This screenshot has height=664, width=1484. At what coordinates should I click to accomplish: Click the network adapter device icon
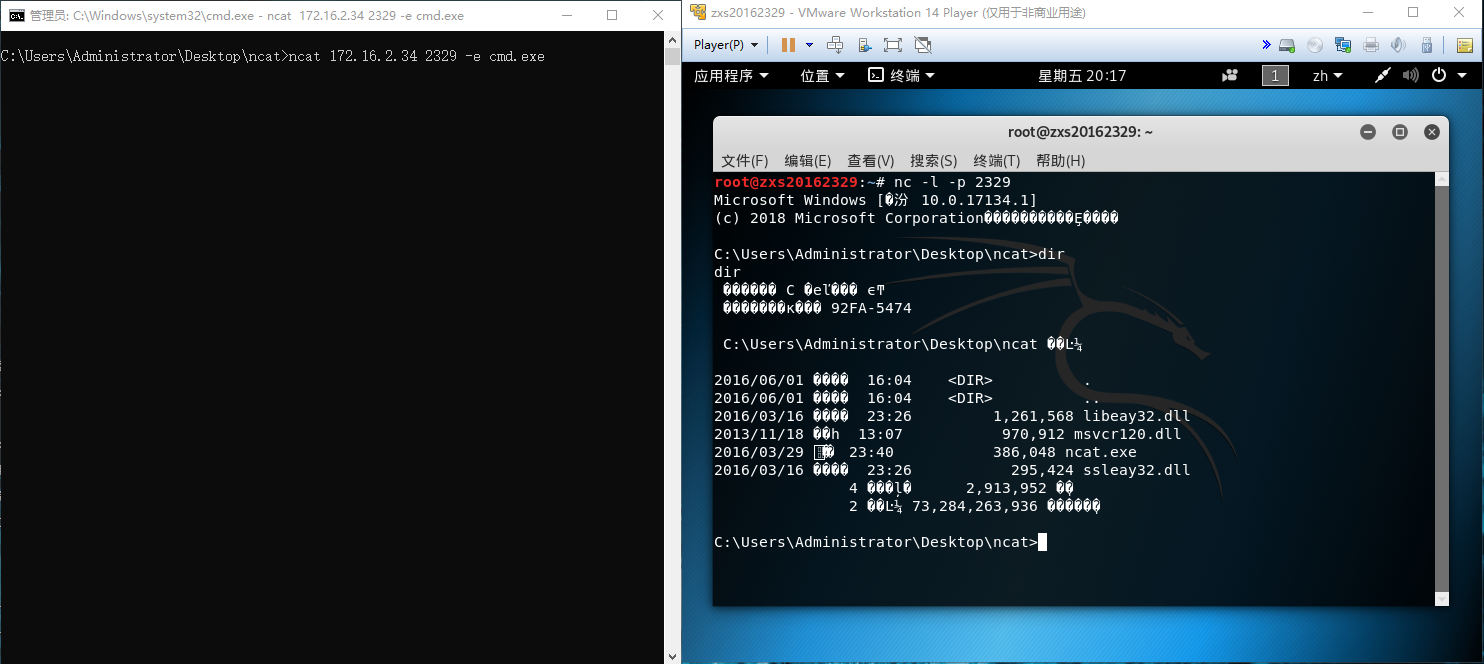pyautogui.click(x=1343, y=45)
